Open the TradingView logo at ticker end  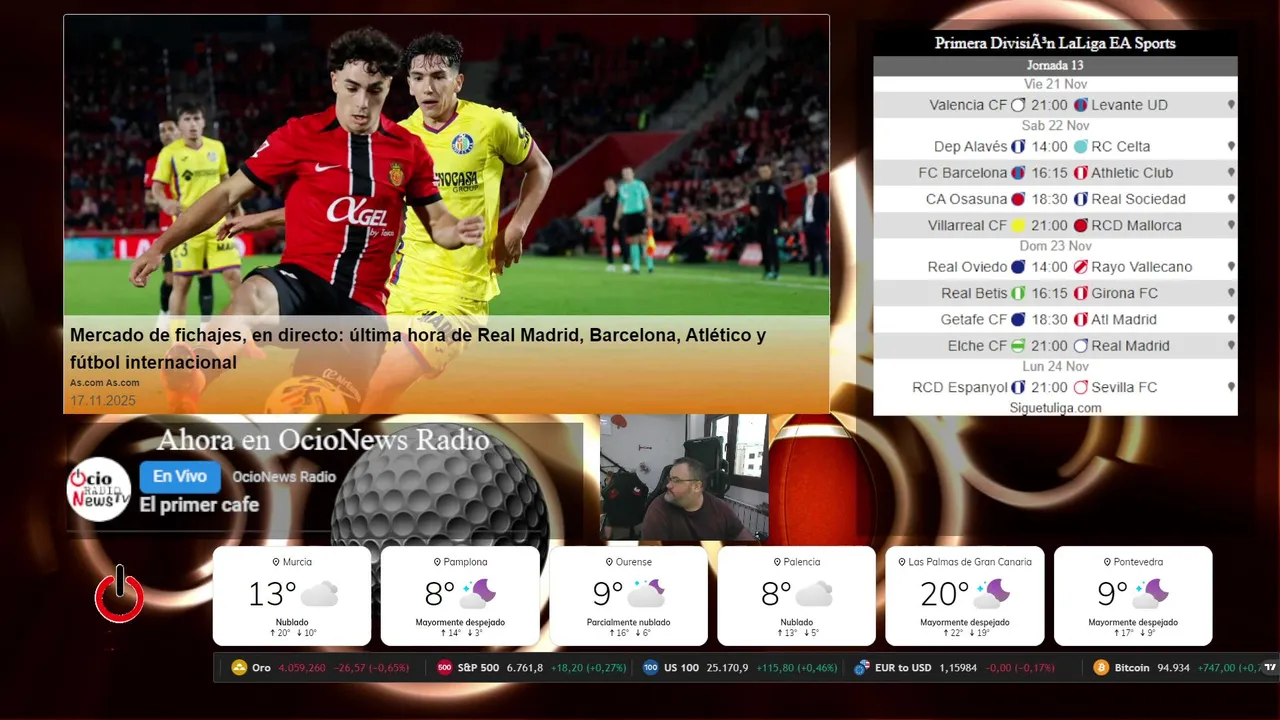click(x=1270, y=668)
